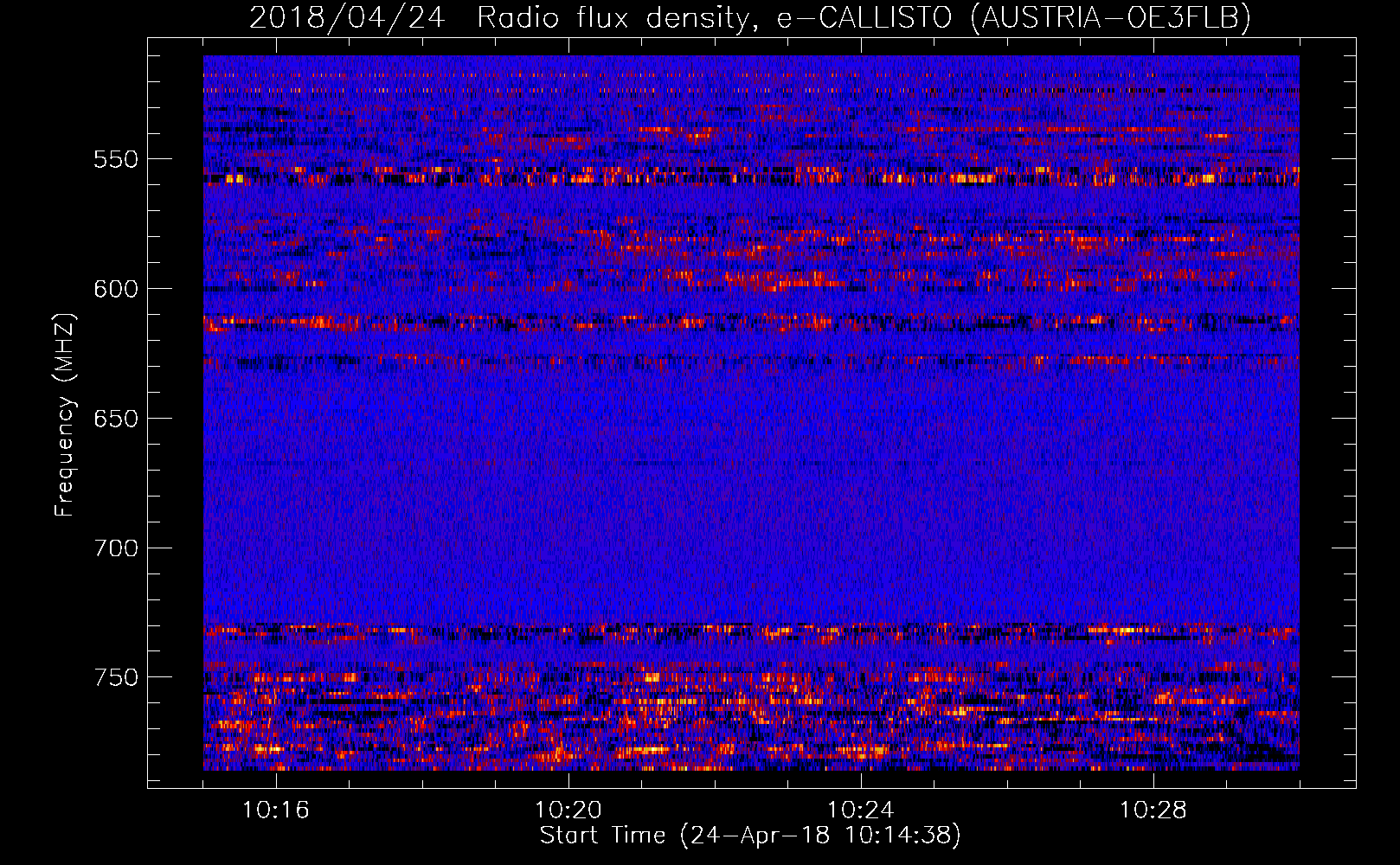Click the 650 frequency axis label
The image size is (1400, 865).
(x=116, y=419)
